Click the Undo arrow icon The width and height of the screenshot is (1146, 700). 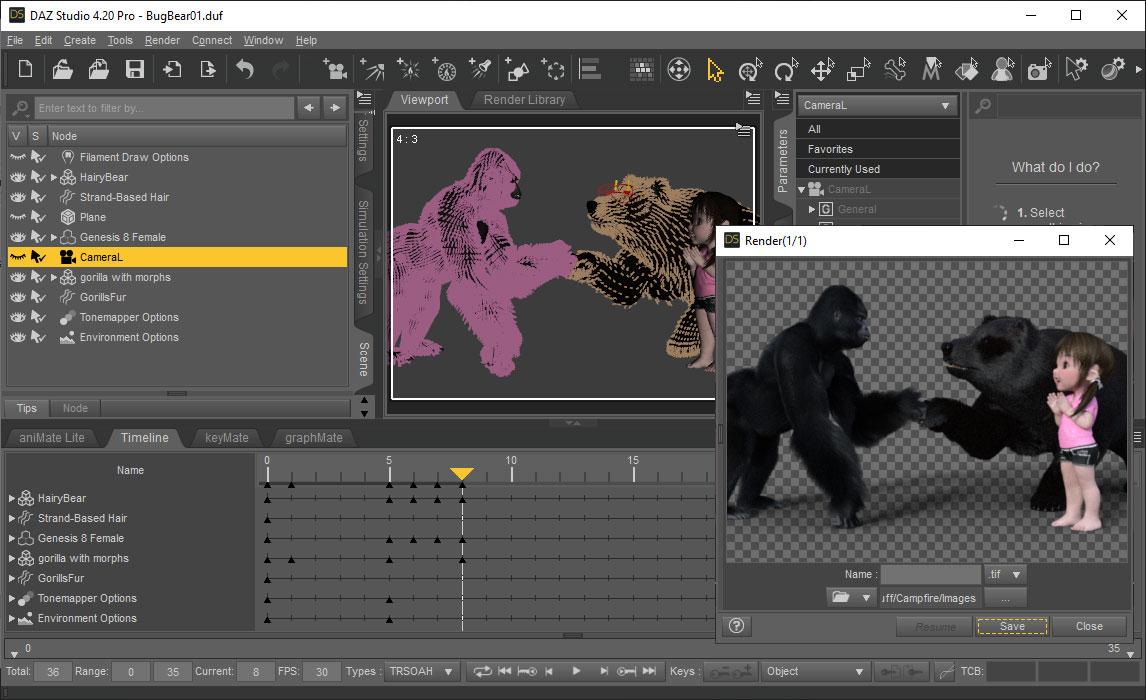pos(244,69)
